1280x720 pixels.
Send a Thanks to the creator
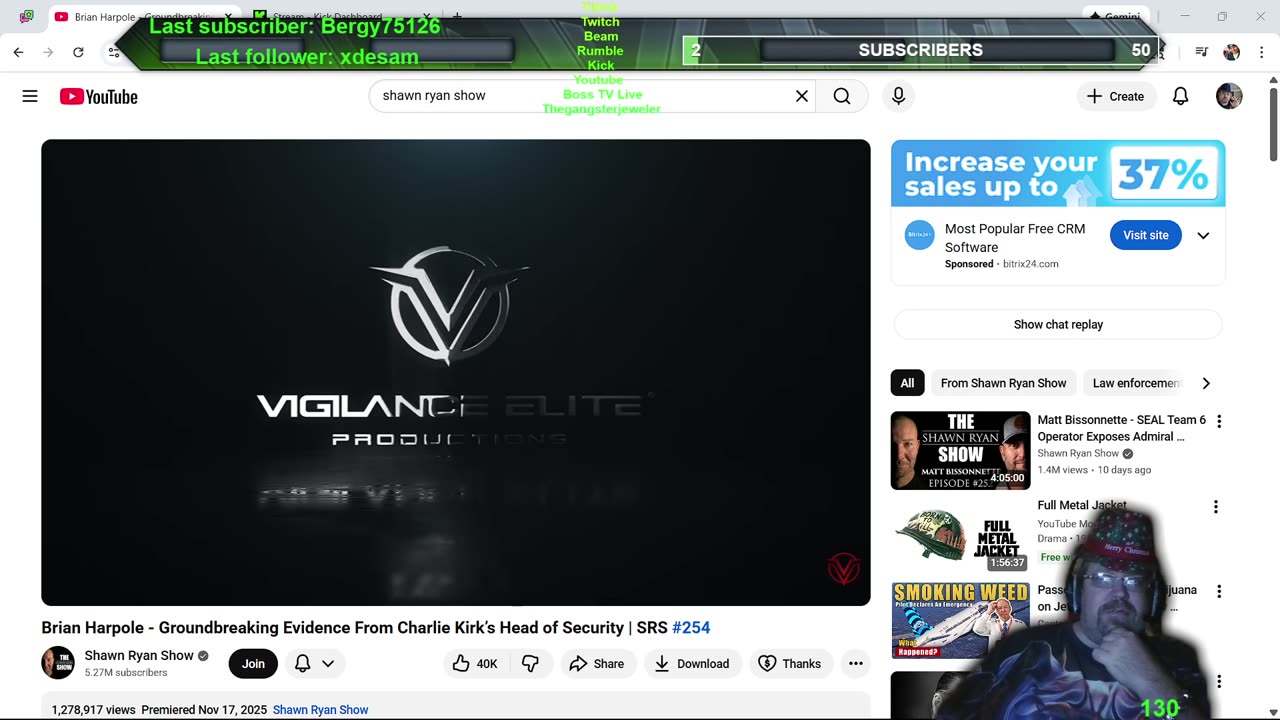[x=790, y=664]
